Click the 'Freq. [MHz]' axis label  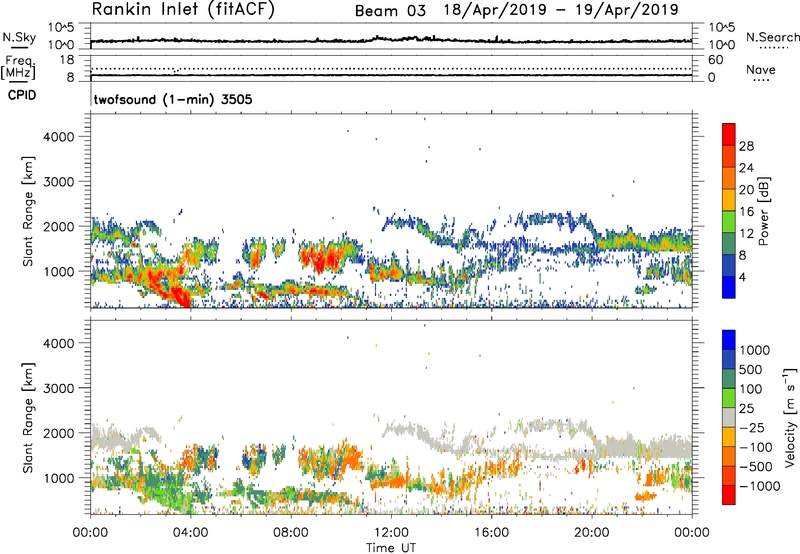pos(18,68)
